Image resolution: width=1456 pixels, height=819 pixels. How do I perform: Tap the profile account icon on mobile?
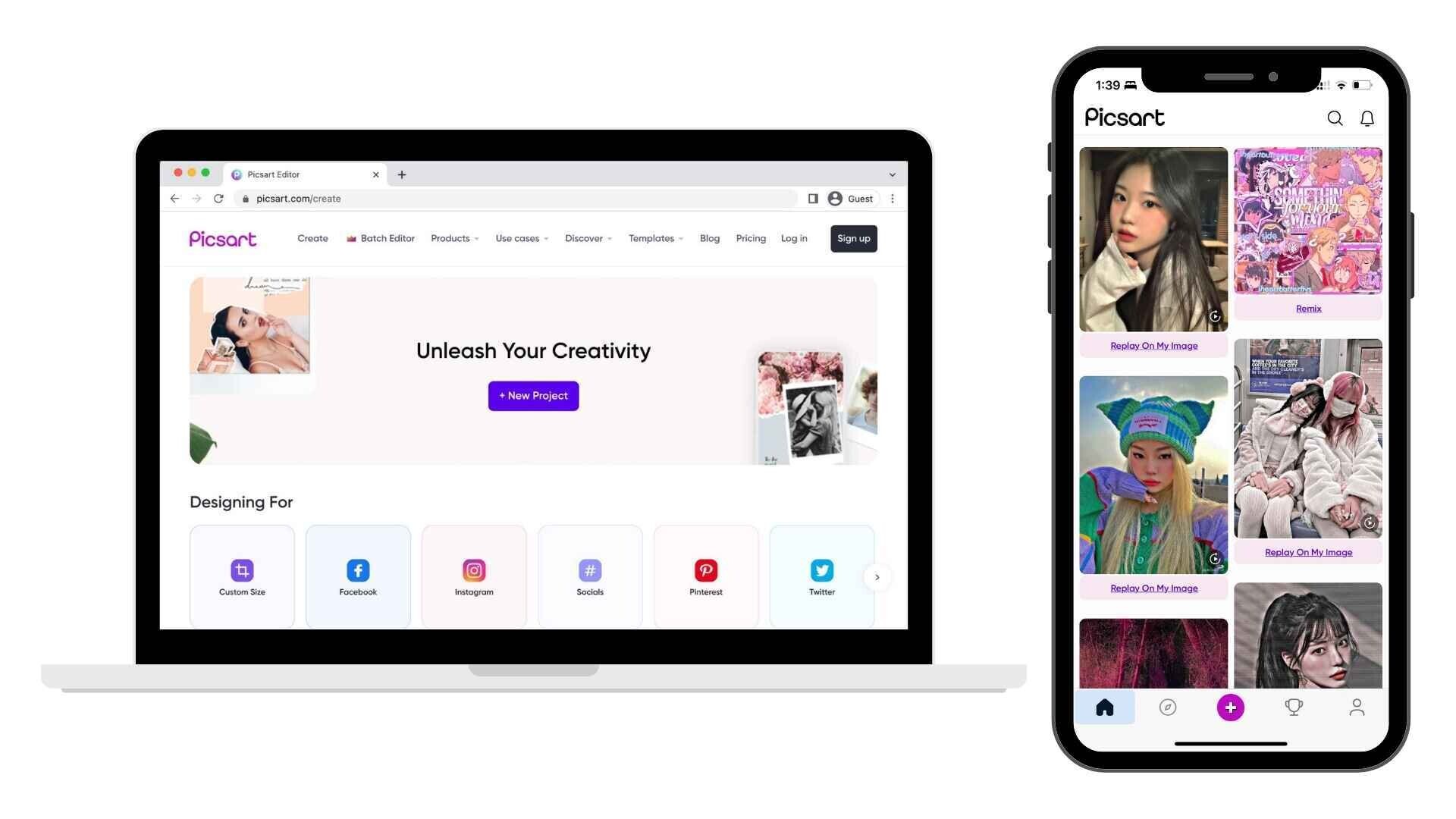(x=1357, y=707)
